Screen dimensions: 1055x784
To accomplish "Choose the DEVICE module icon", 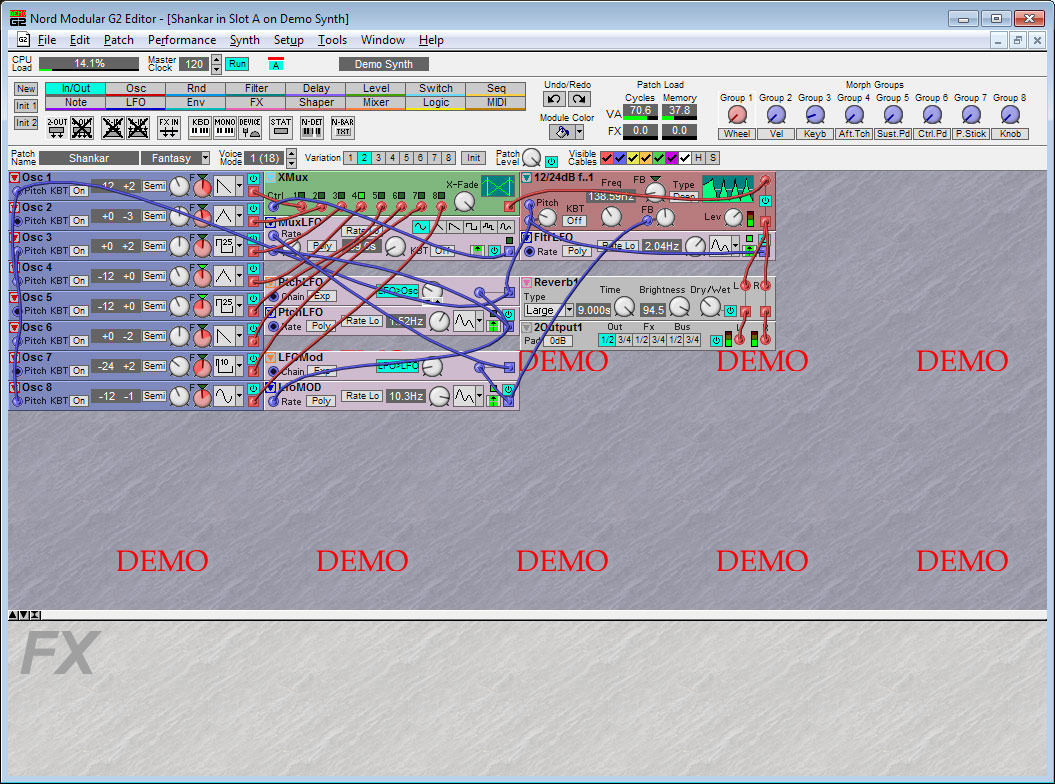I will (250, 127).
